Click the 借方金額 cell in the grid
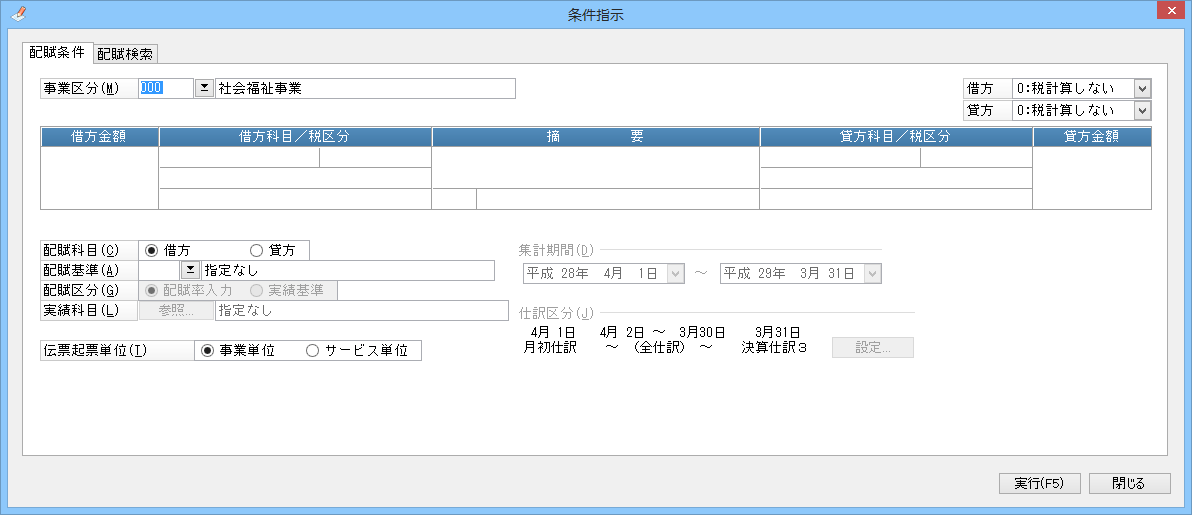Screen dimensions: 1192x515 click(100, 178)
